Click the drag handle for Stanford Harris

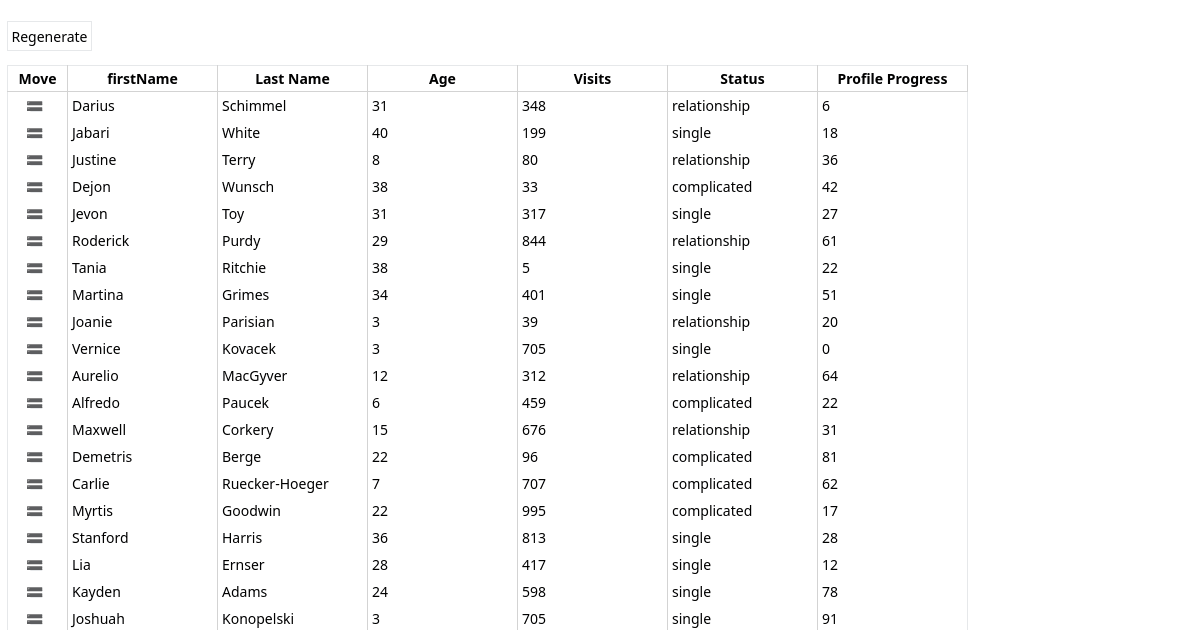35,538
